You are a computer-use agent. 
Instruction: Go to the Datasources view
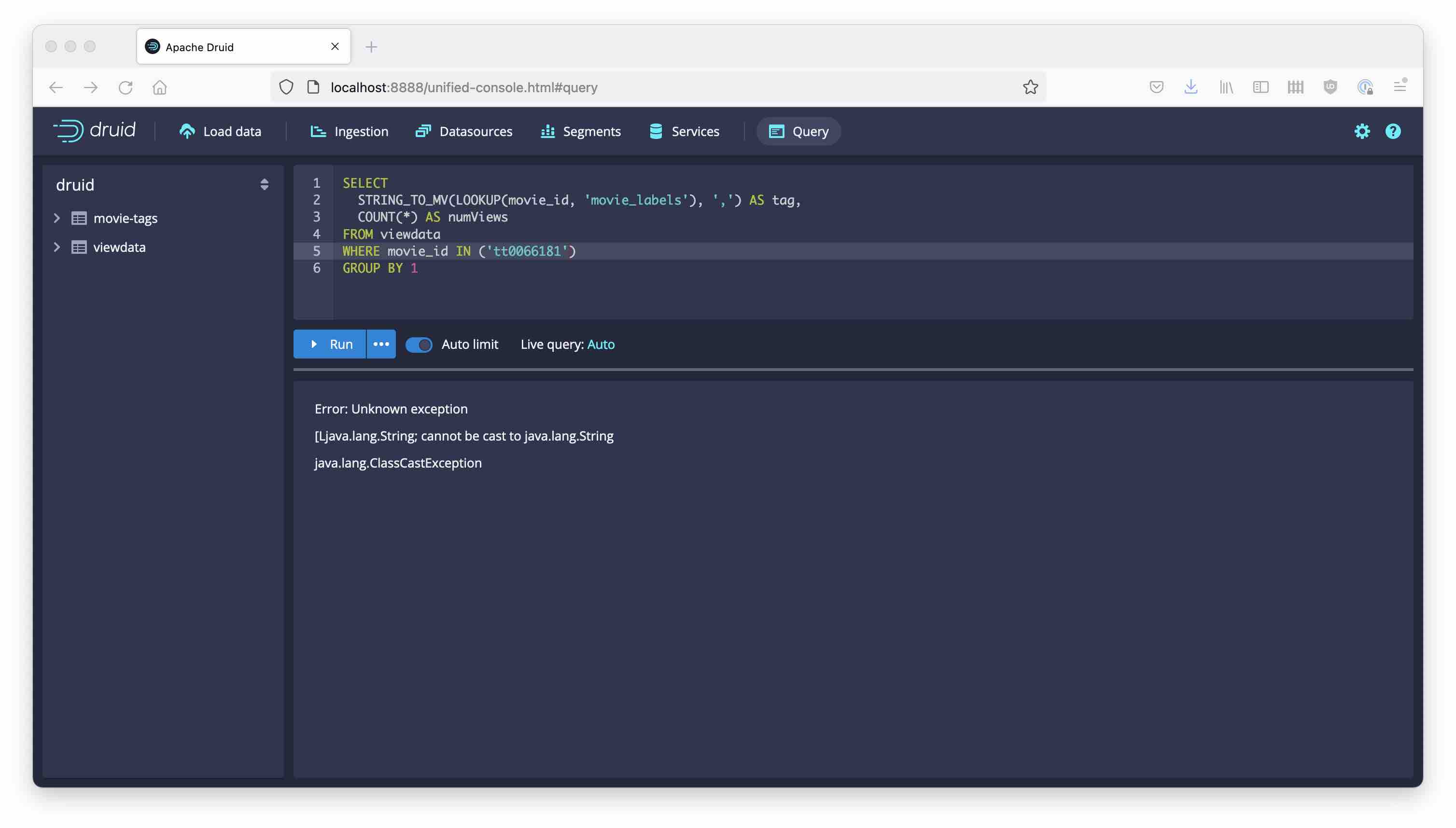click(464, 131)
